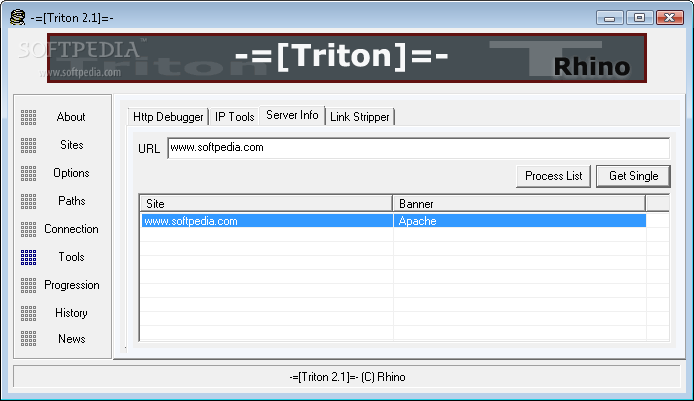Click the grid icon beside History
694x401 pixels.
pyautogui.click(x=28, y=313)
